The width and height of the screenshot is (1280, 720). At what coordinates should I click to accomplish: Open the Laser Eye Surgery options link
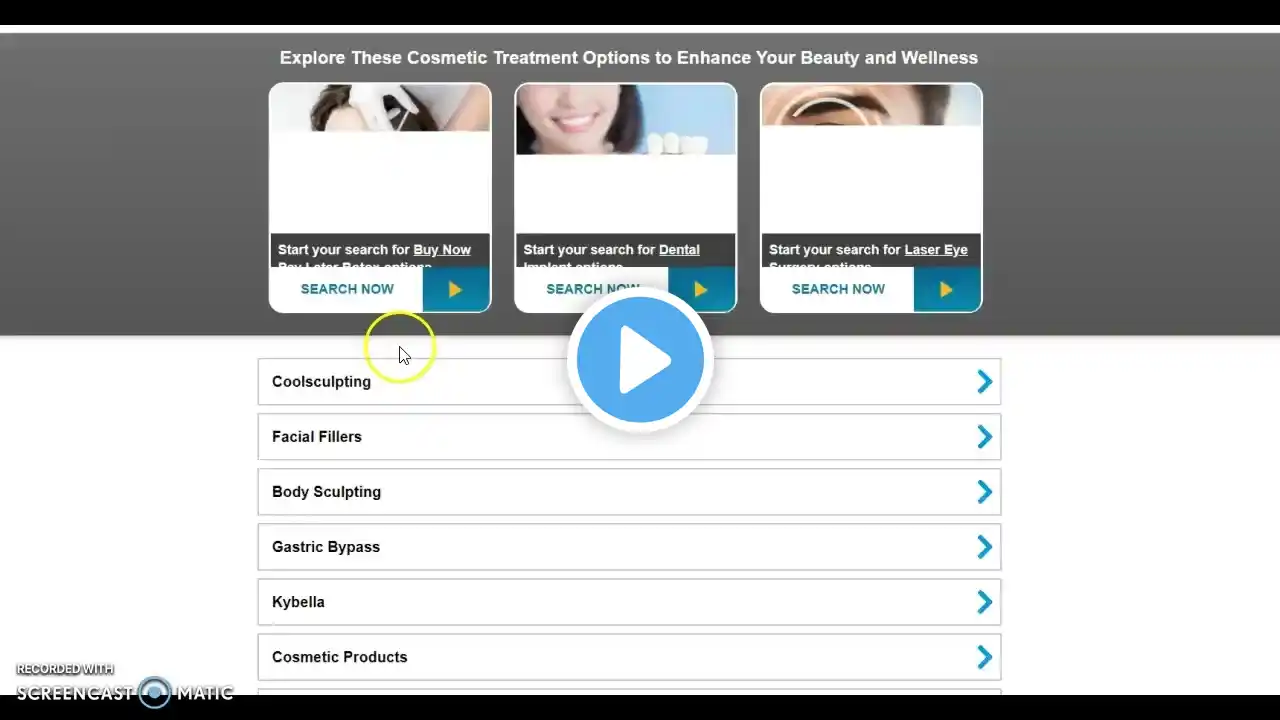[936, 250]
